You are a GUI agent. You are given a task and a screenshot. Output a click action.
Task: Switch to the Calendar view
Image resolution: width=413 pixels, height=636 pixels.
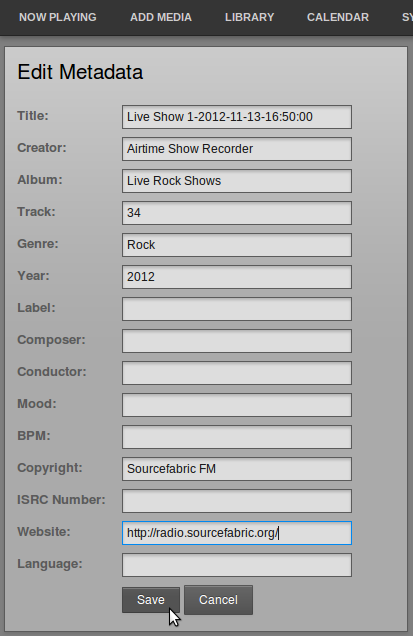click(x=338, y=17)
